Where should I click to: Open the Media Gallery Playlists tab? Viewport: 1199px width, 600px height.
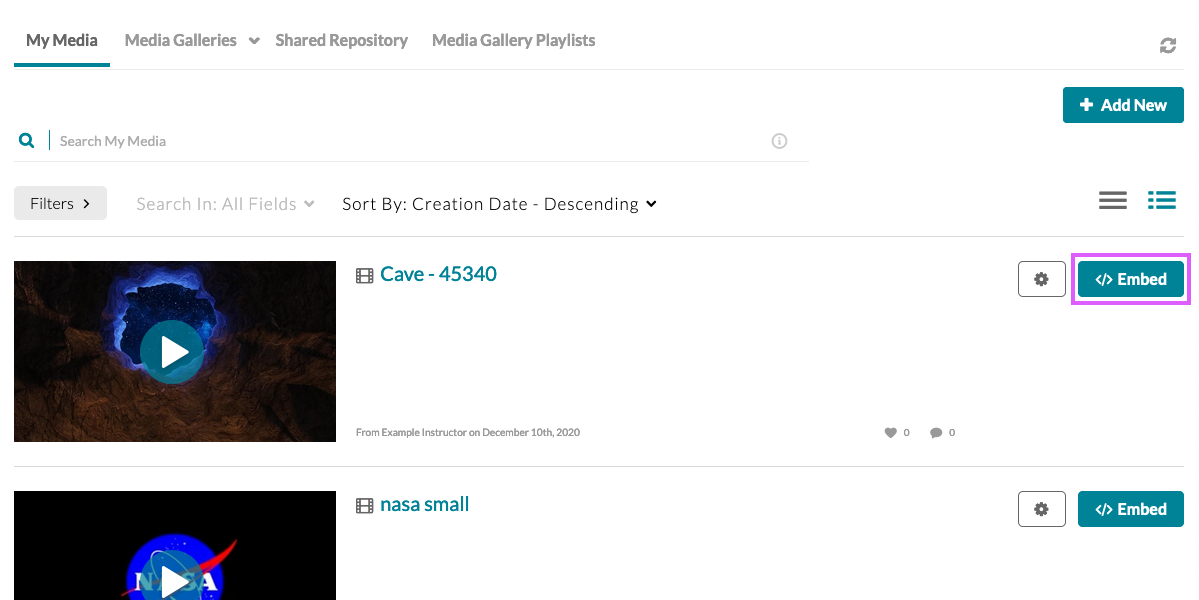[513, 40]
